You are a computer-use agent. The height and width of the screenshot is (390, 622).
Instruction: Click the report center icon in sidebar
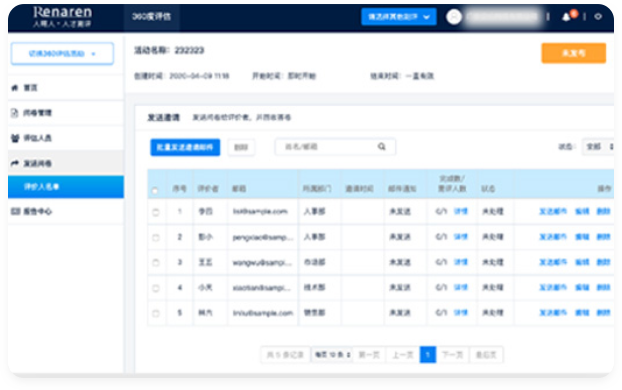pyautogui.click(x=15, y=211)
